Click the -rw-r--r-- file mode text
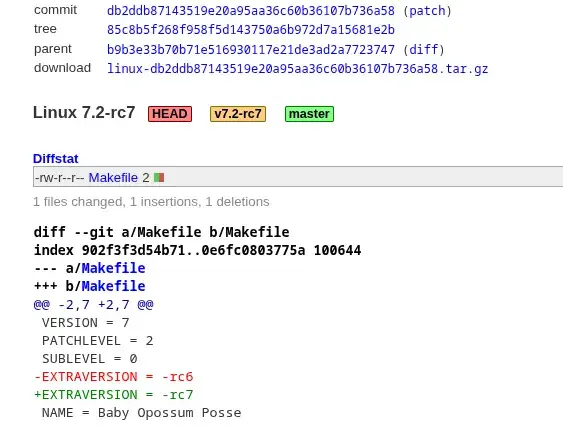The image size is (563, 433). pos(59,177)
